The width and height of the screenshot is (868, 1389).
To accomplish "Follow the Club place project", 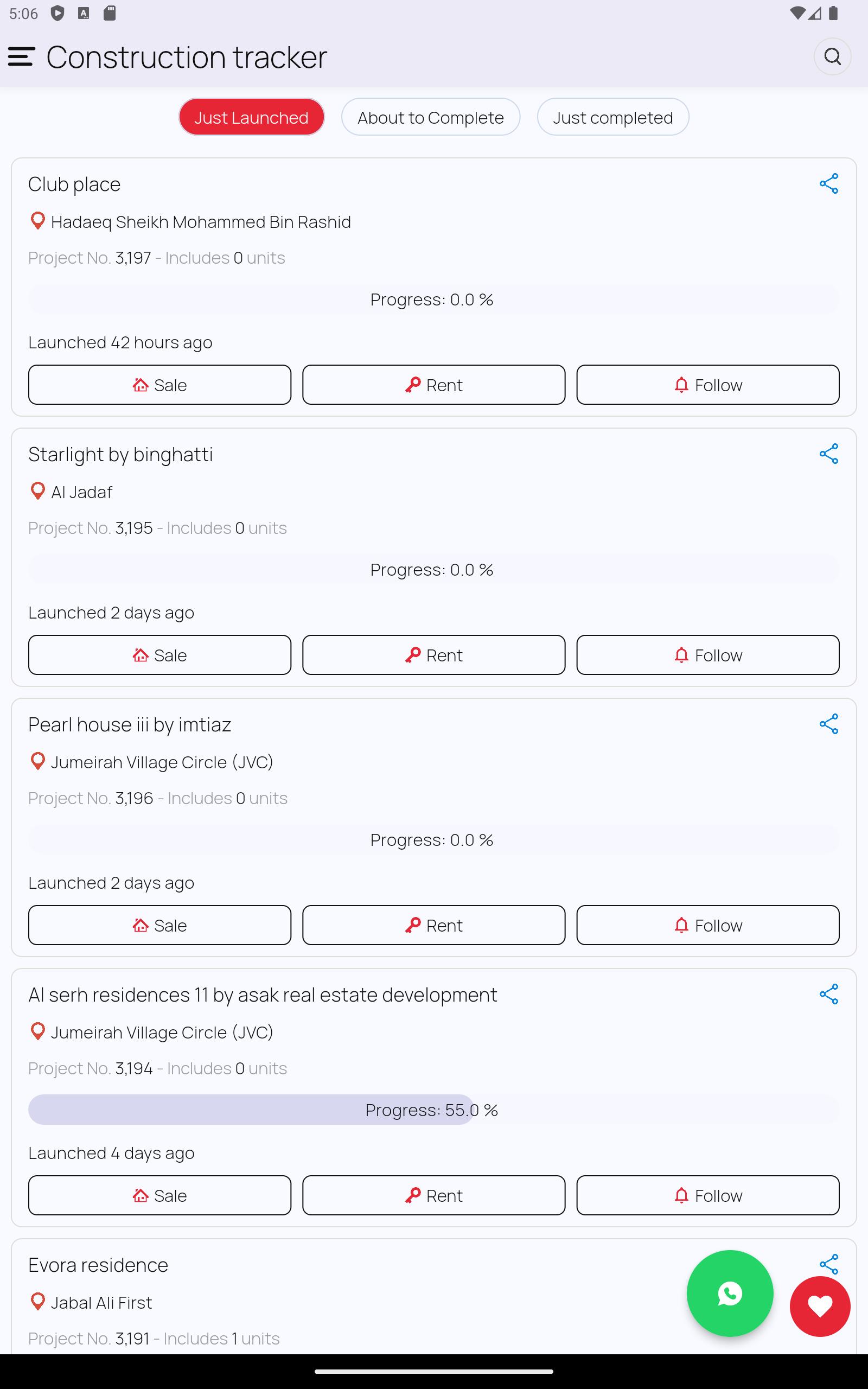I will click(708, 385).
